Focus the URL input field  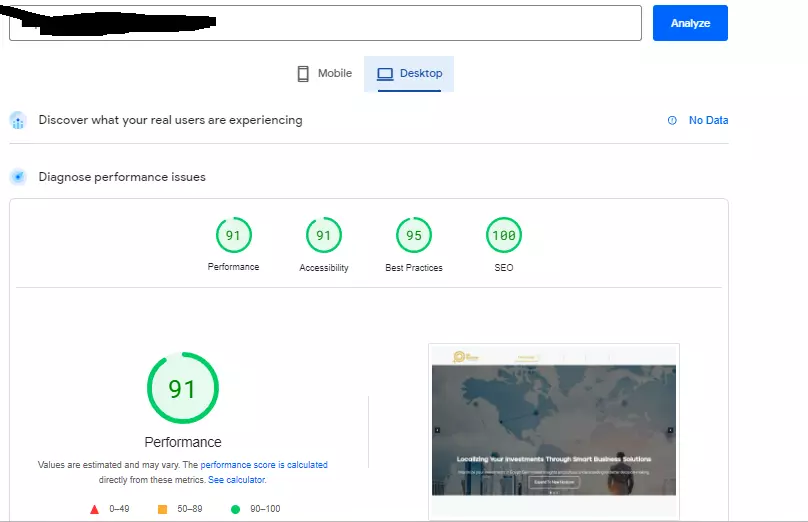point(325,23)
